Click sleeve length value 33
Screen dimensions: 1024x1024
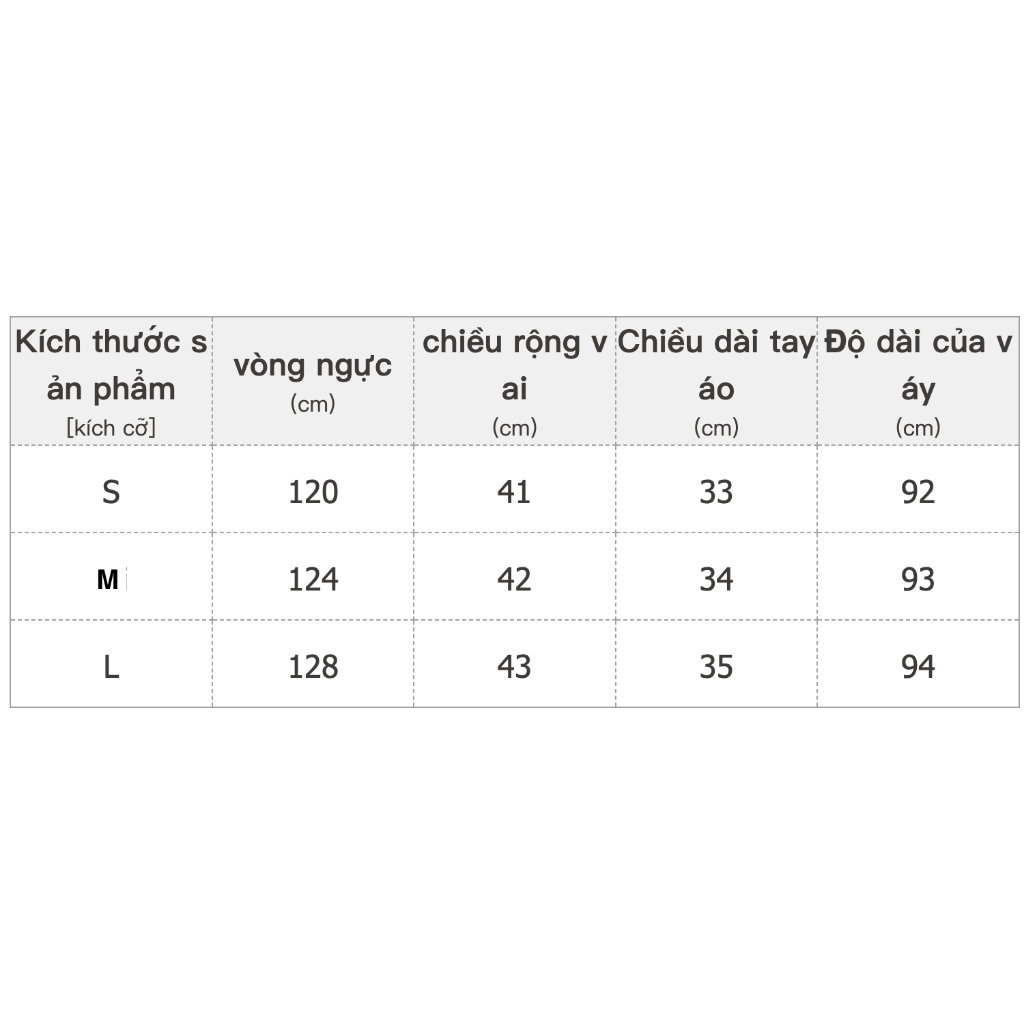tap(716, 490)
